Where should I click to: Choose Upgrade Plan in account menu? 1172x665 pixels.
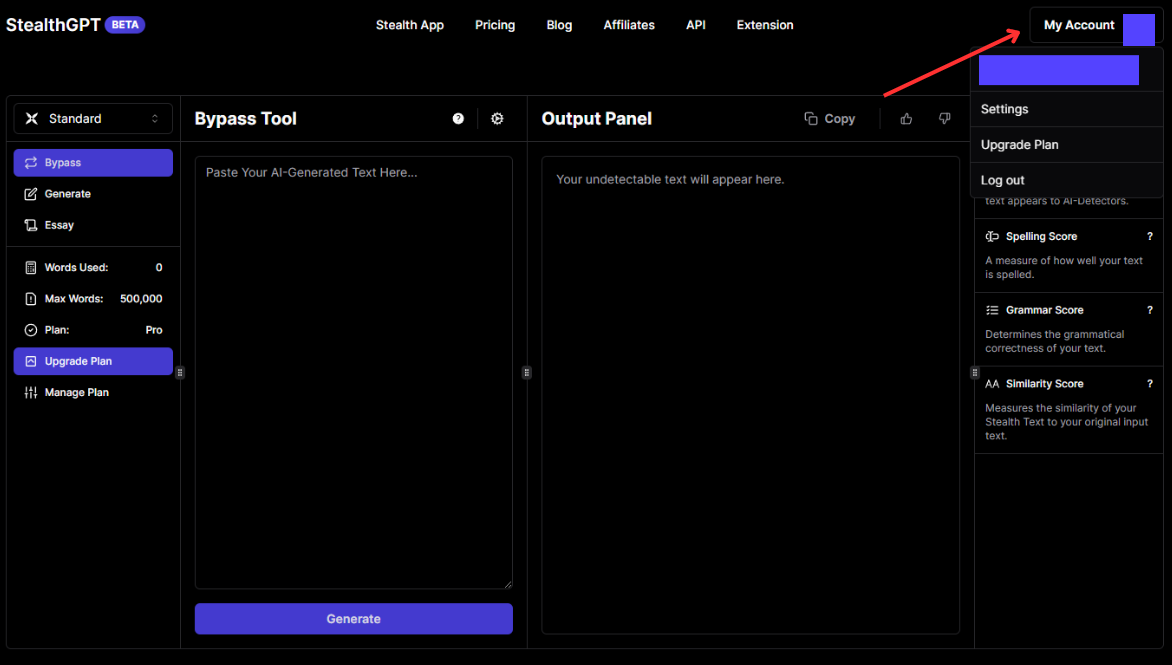(1067, 145)
